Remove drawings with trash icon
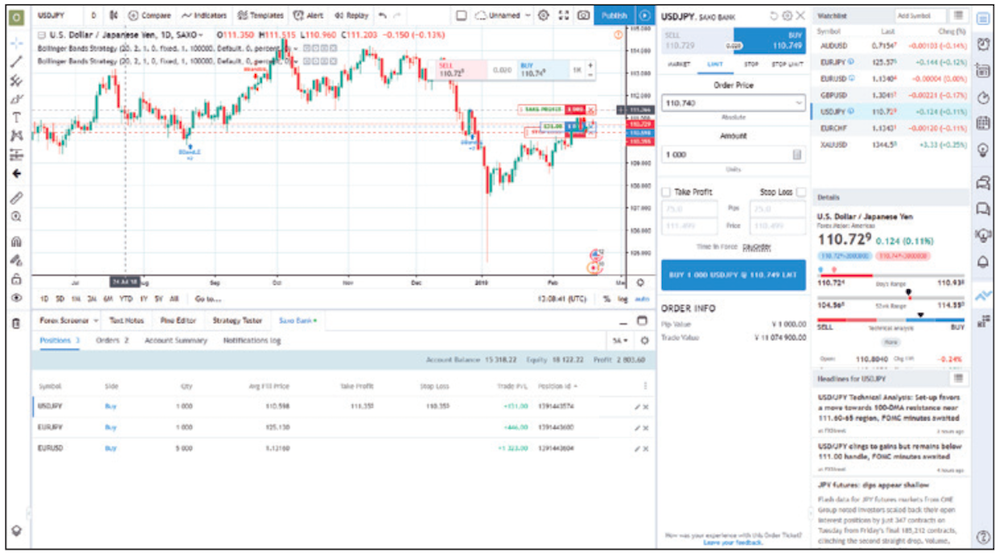This screenshot has width=1000, height=557. pyautogui.click(x=16, y=323)
